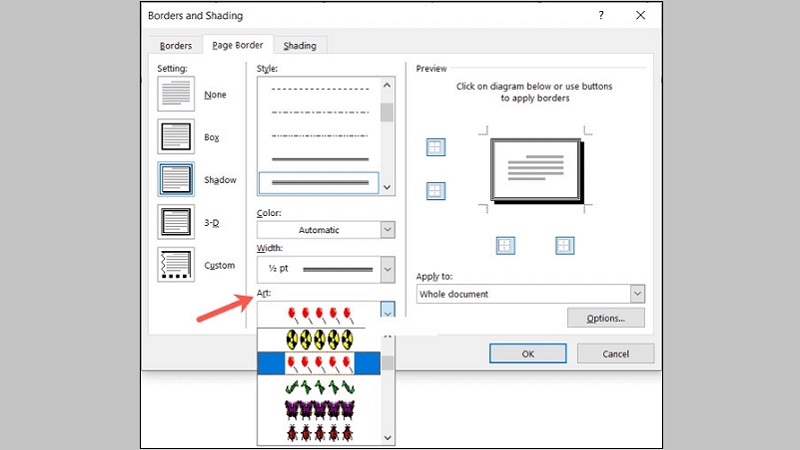
Task: Click the Options... button
Action: [x=605, y=319]
